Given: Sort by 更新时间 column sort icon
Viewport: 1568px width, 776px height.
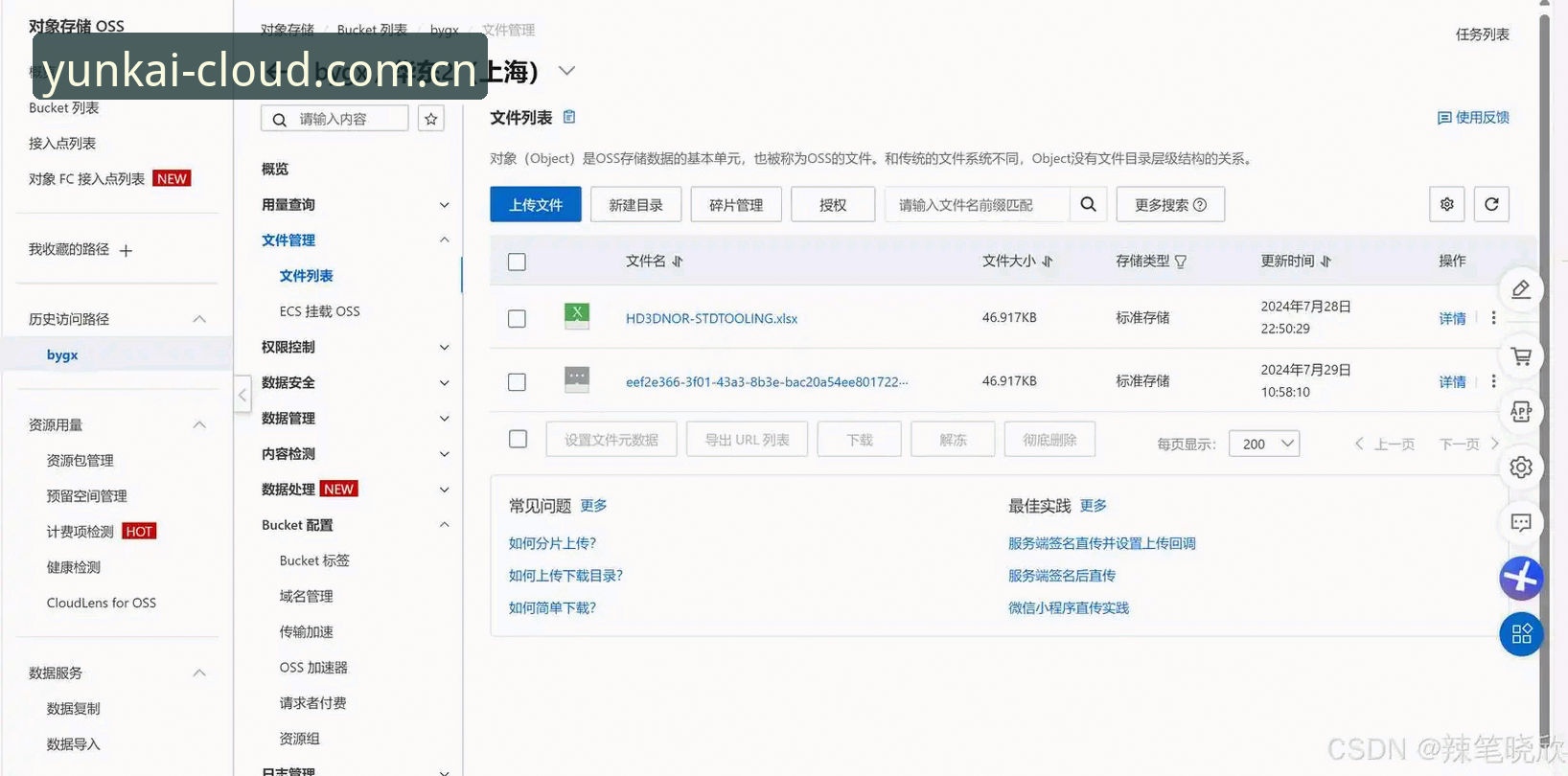Looking at the screenshot, I should [1326, 262].
